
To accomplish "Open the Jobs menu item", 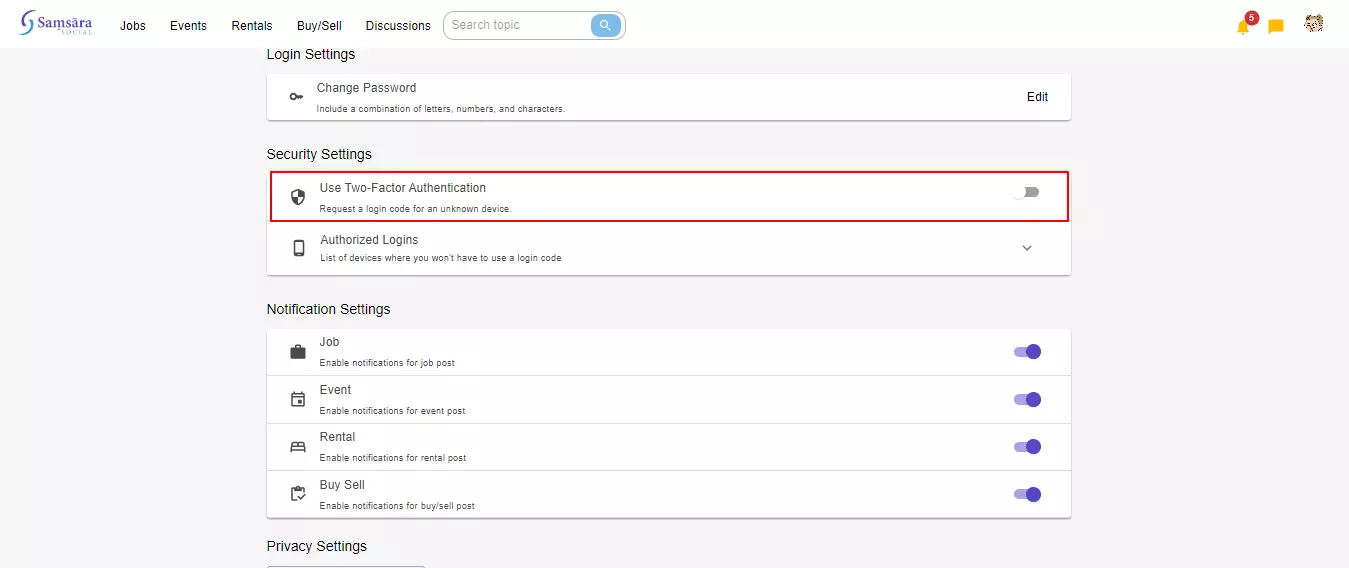I will coord(133,26).
